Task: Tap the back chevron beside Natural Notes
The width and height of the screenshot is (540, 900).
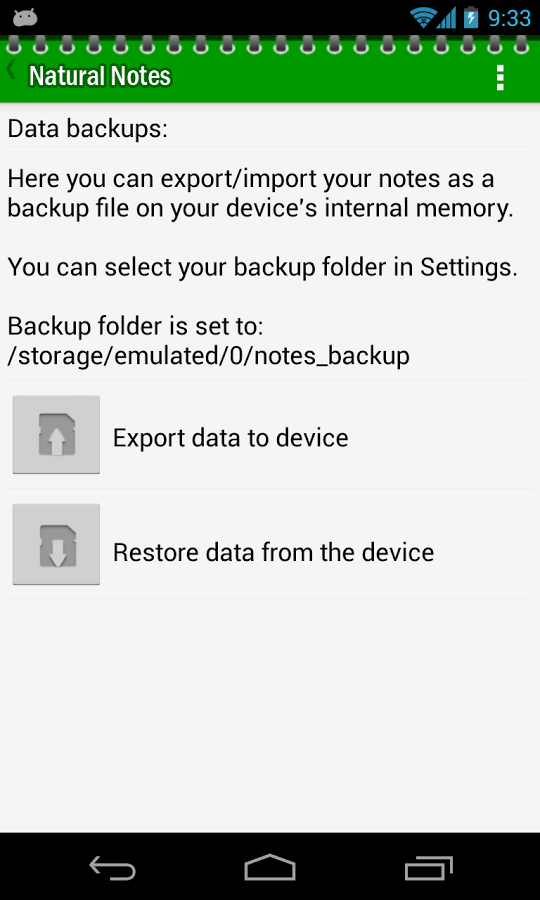Action: (x=11, y=70)
